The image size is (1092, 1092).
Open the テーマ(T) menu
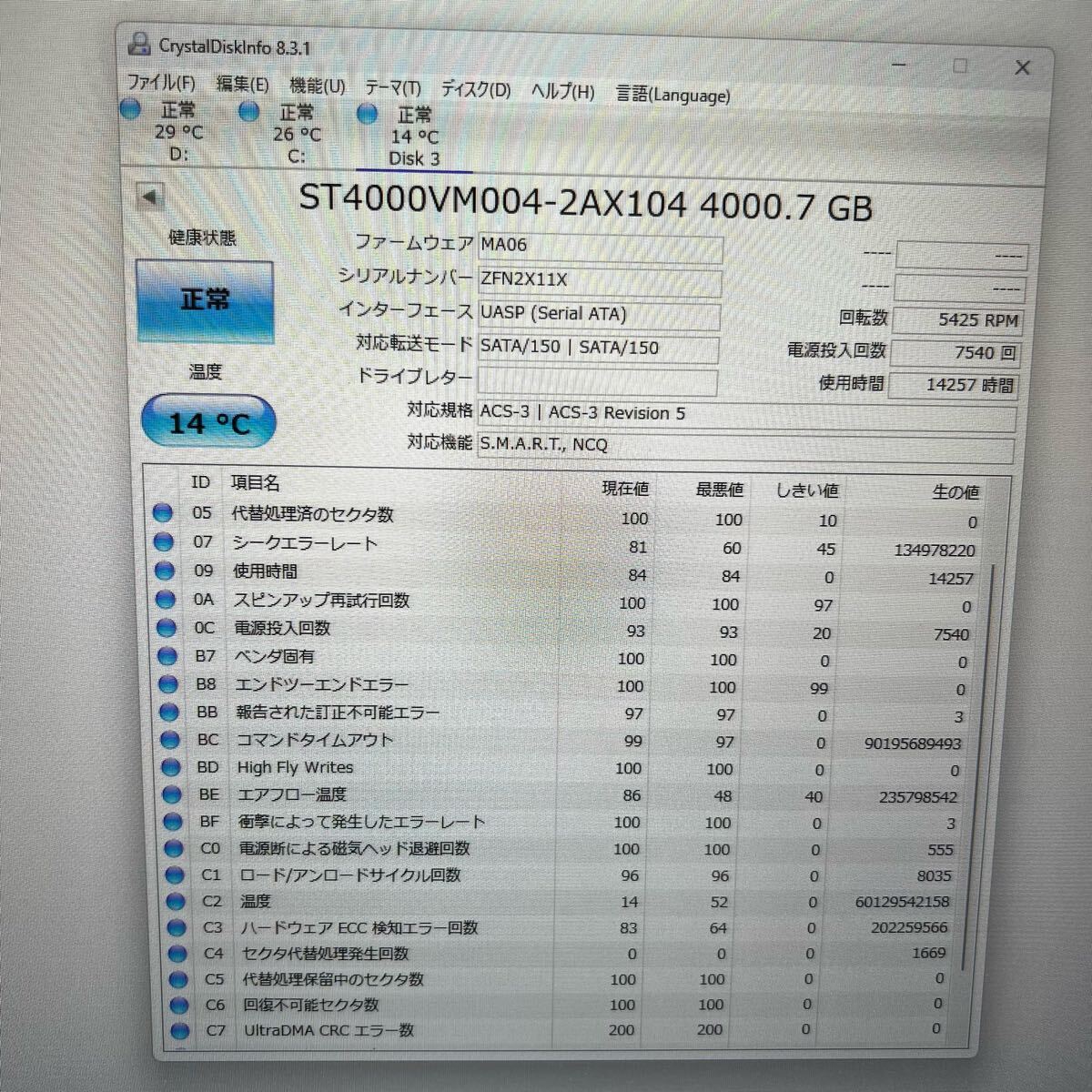(x=393, y=88)
